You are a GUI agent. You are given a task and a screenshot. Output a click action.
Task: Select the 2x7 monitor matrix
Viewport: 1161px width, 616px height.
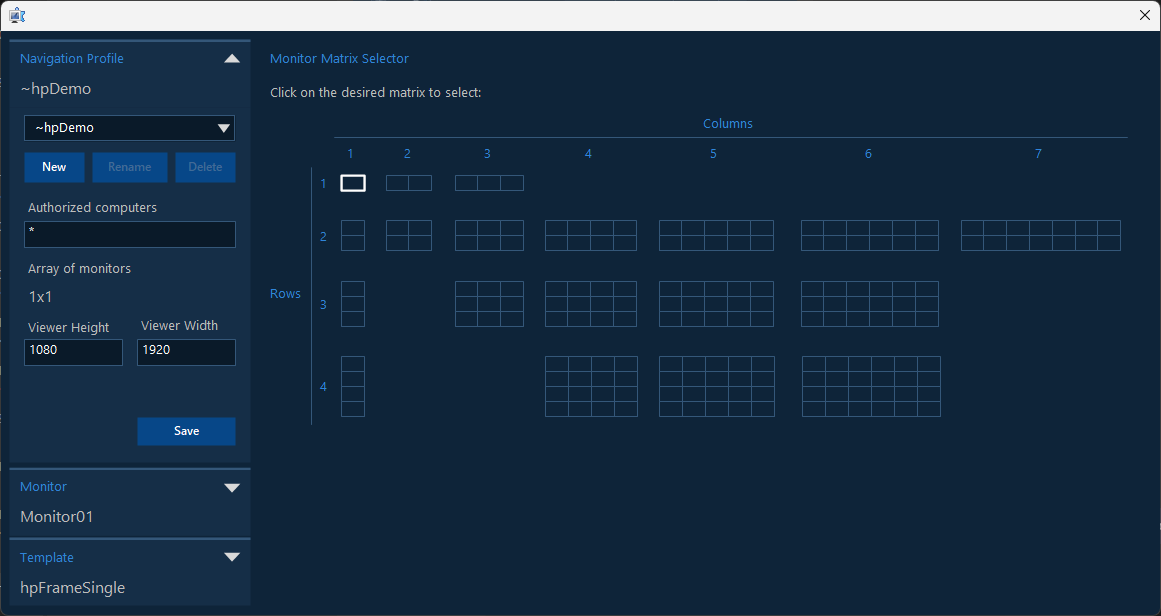[1040, 235]
